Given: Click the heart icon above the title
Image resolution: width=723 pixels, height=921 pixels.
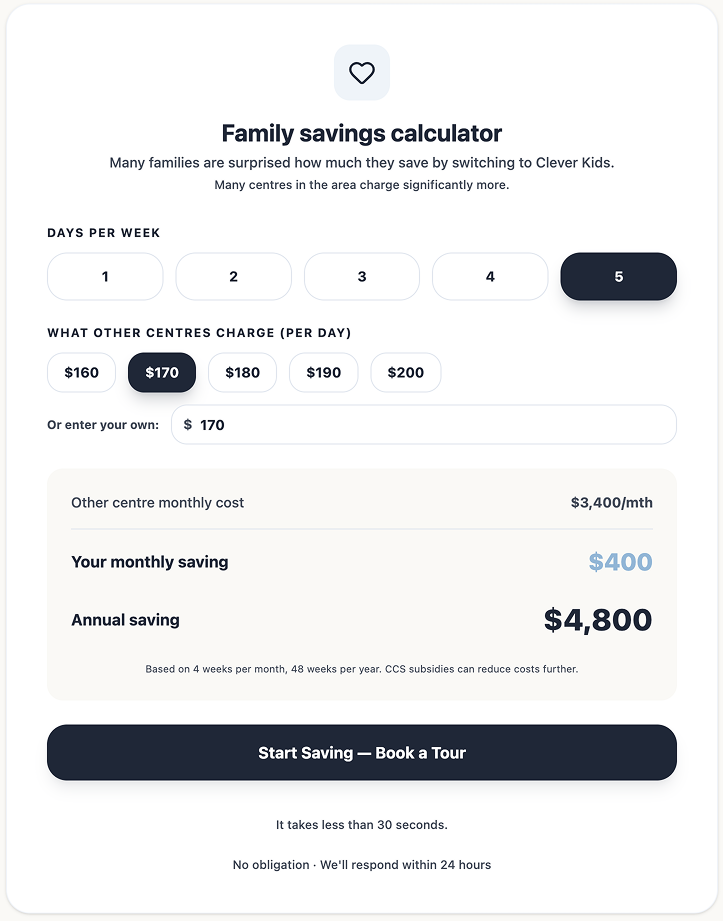Looking at the screenshot, I should click(x=362, y=73).
